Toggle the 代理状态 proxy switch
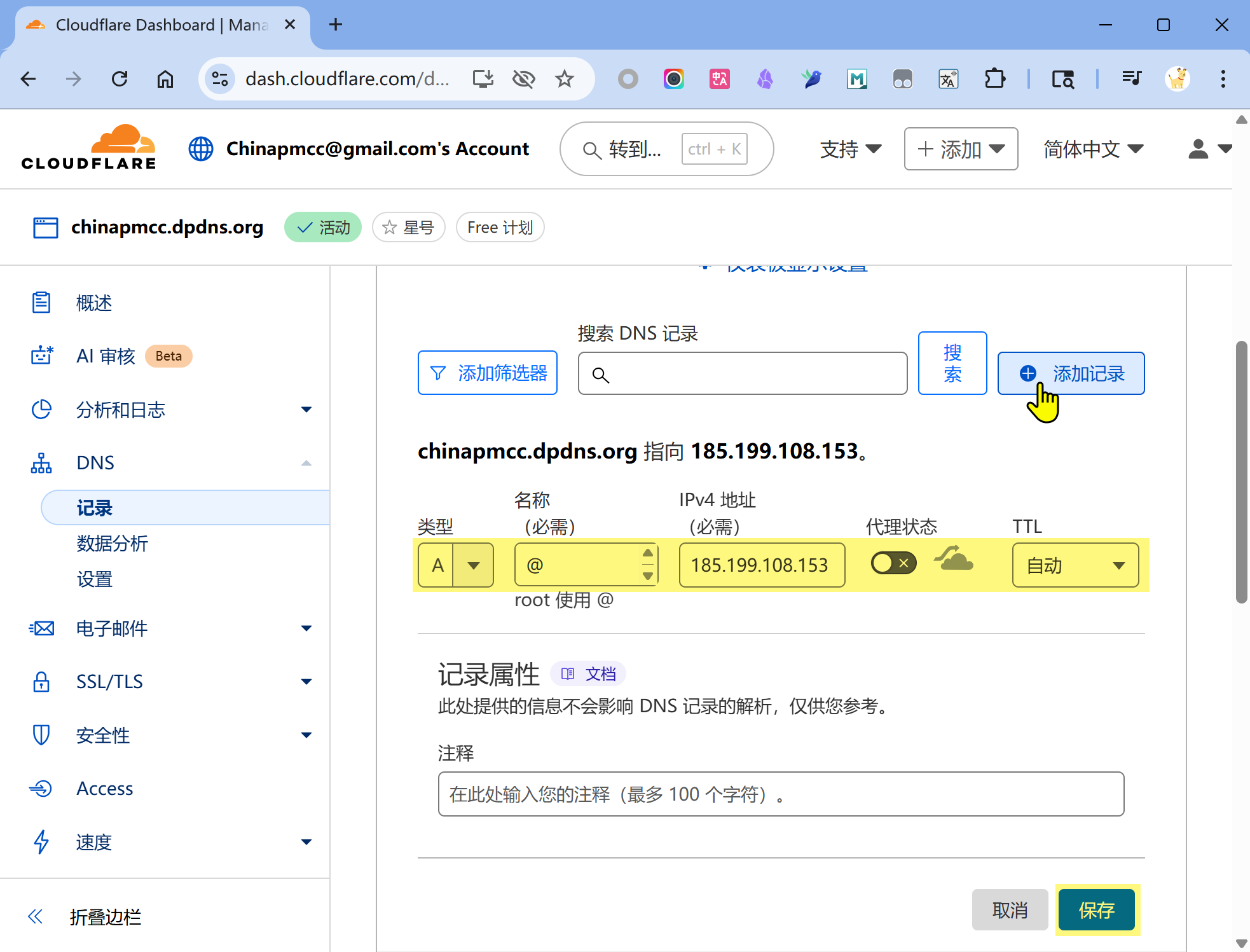This screenshot has width=1250, height=952. click(x=893, y=563)
